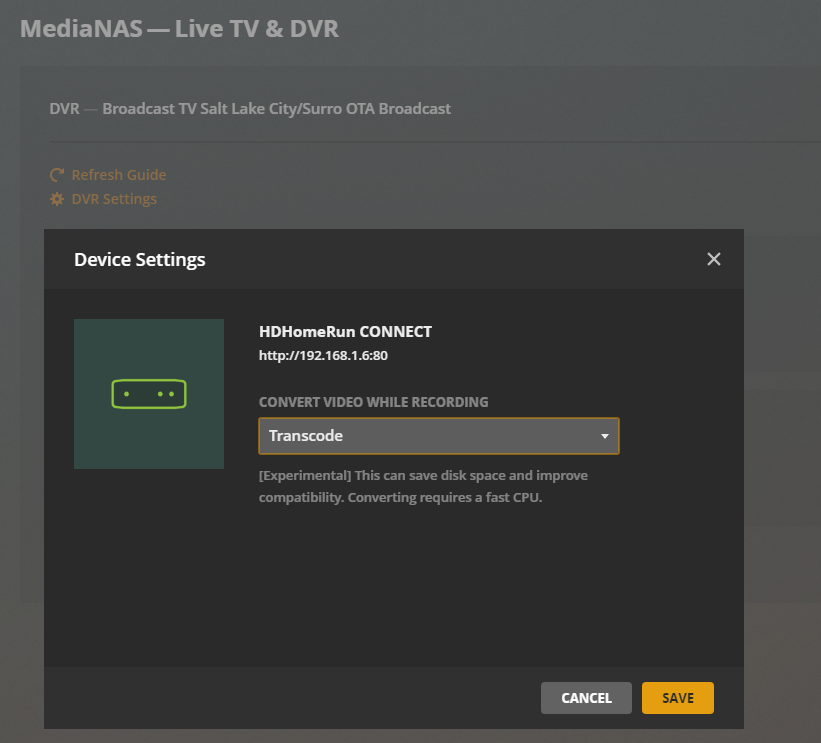This screenshot has height=743, width=821.
Task: Click the http://192.168.1.6:80 device address
Action: [x=323, y=356]
